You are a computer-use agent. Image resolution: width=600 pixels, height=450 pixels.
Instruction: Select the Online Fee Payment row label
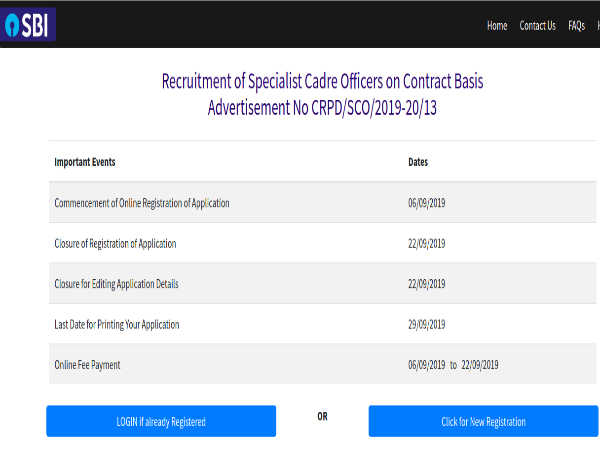87,365
